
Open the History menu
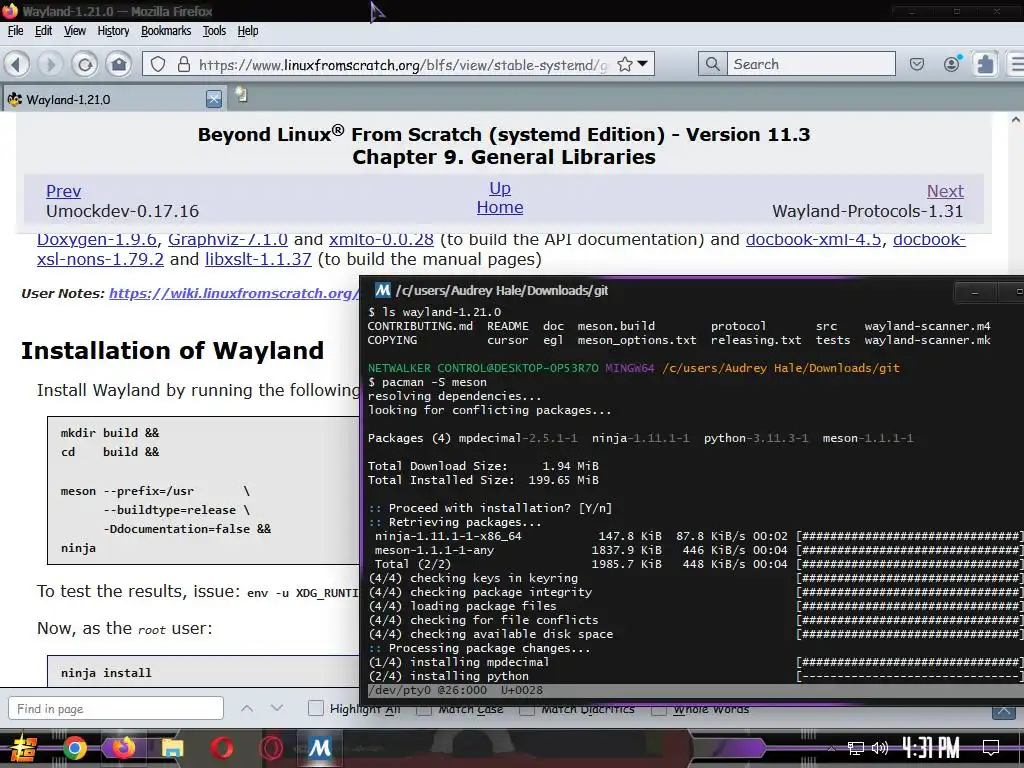[113, 31]
